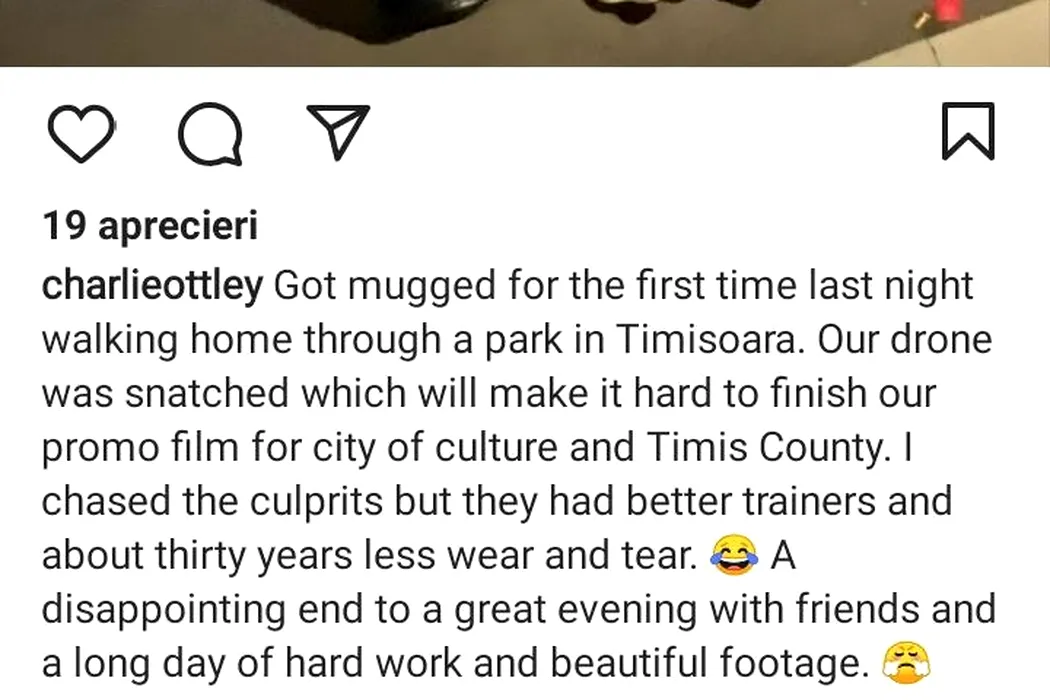Share the post using the paper plane icon

click(x=338, y=132)
